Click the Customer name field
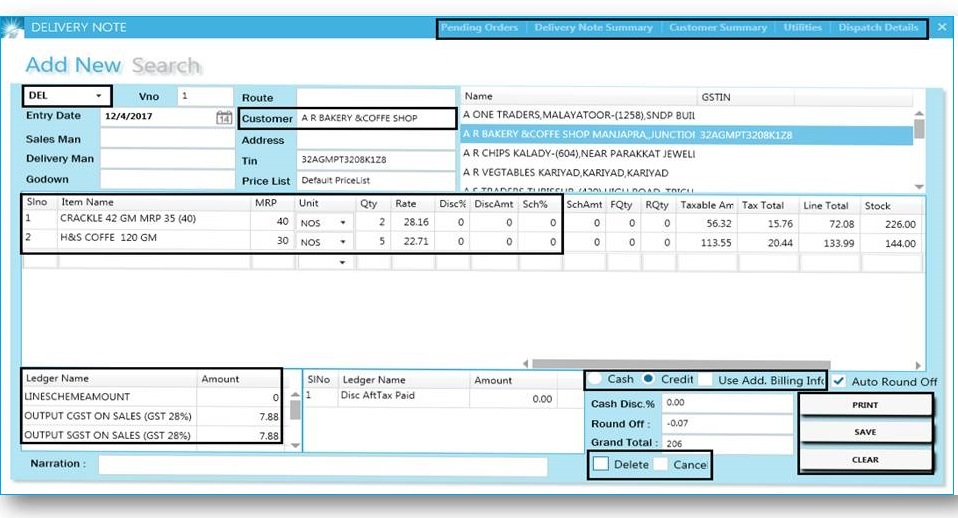This screenshot has height=518, width=958. 376,119
